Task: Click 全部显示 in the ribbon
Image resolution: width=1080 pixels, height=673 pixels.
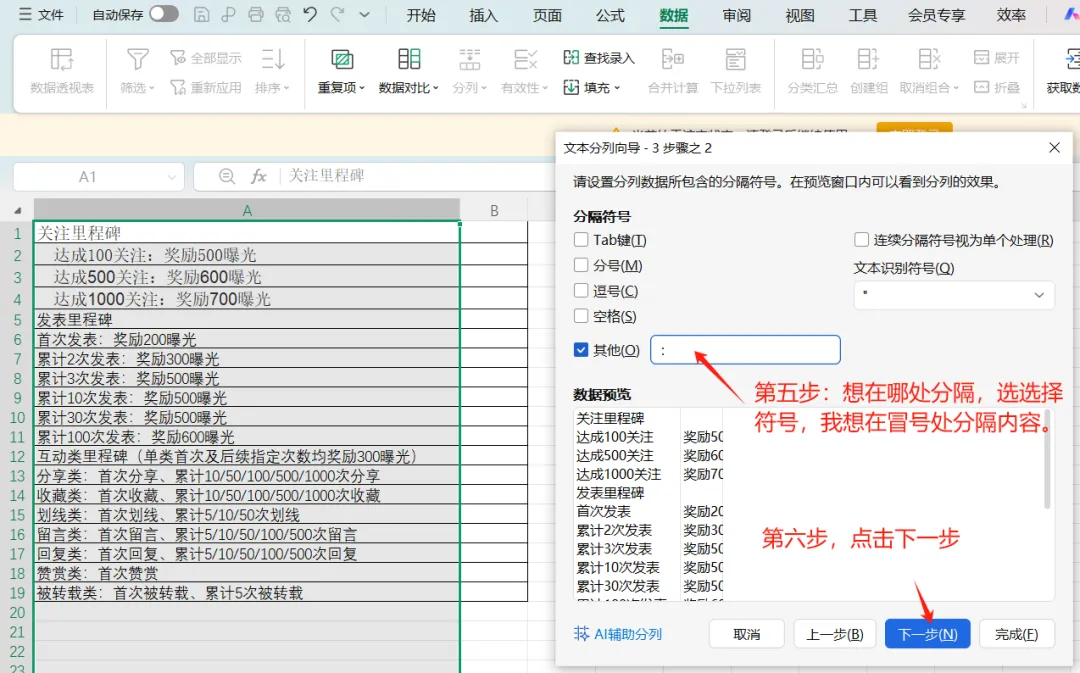Action: [x=206, y=58]
